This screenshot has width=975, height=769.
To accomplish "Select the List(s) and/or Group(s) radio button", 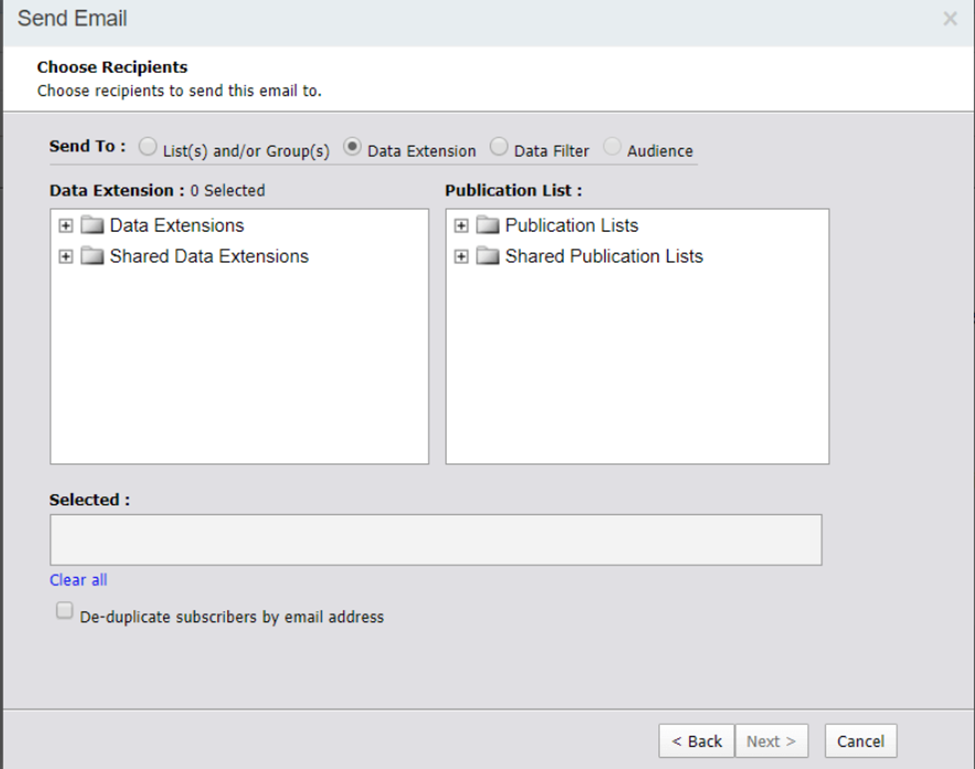I will click(148, 148).
